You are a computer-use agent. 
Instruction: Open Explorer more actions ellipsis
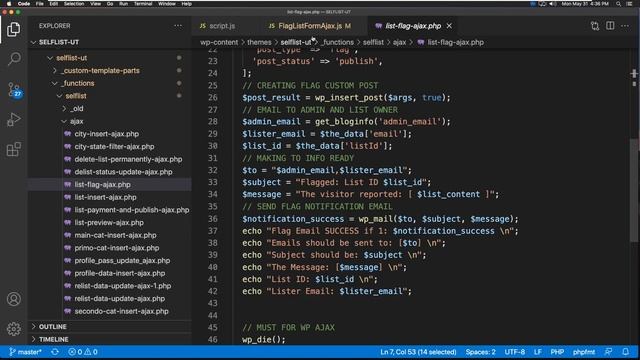(178, 26)
